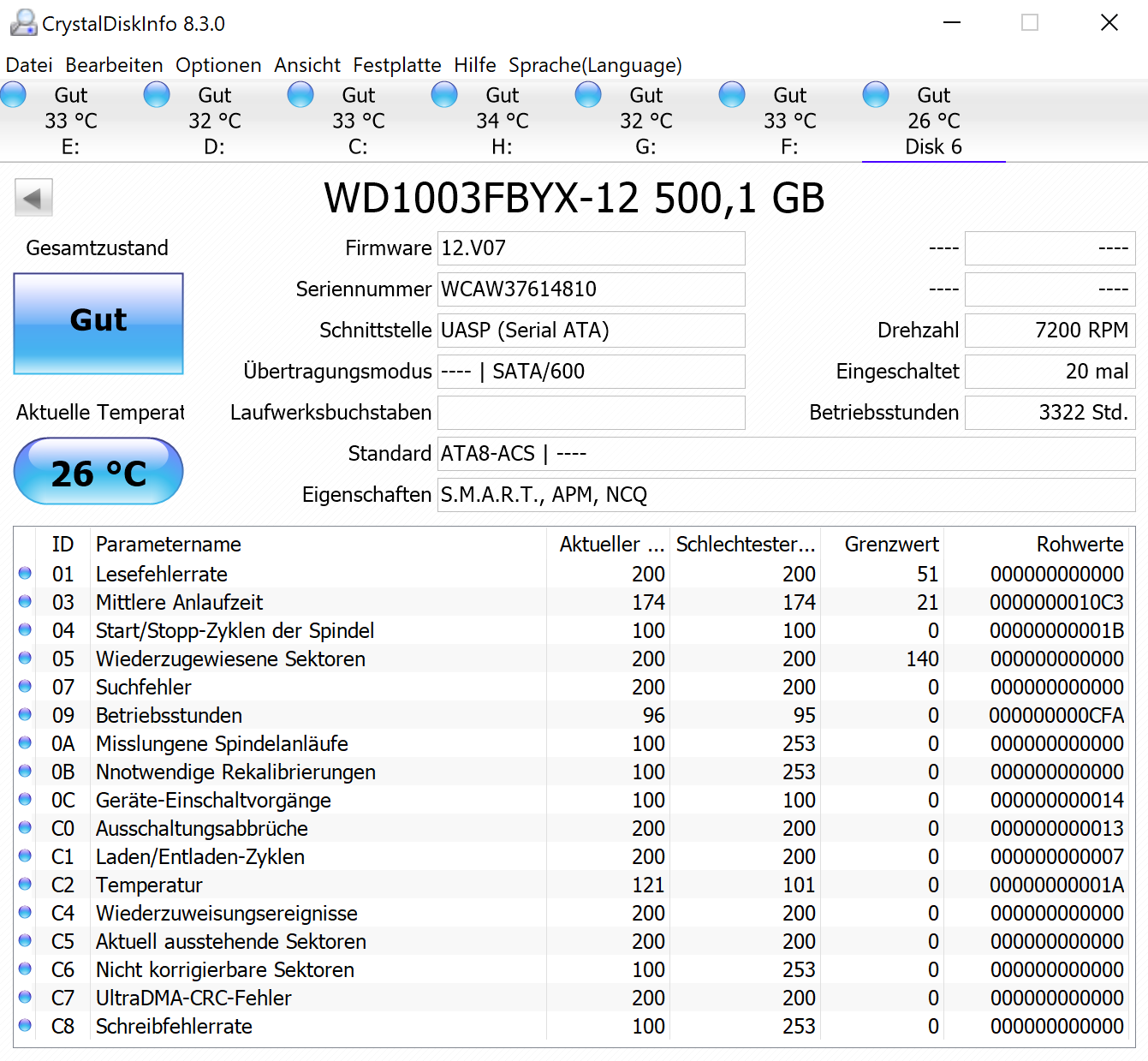
Task: Open the Datei menu
Action: (29, 65)
